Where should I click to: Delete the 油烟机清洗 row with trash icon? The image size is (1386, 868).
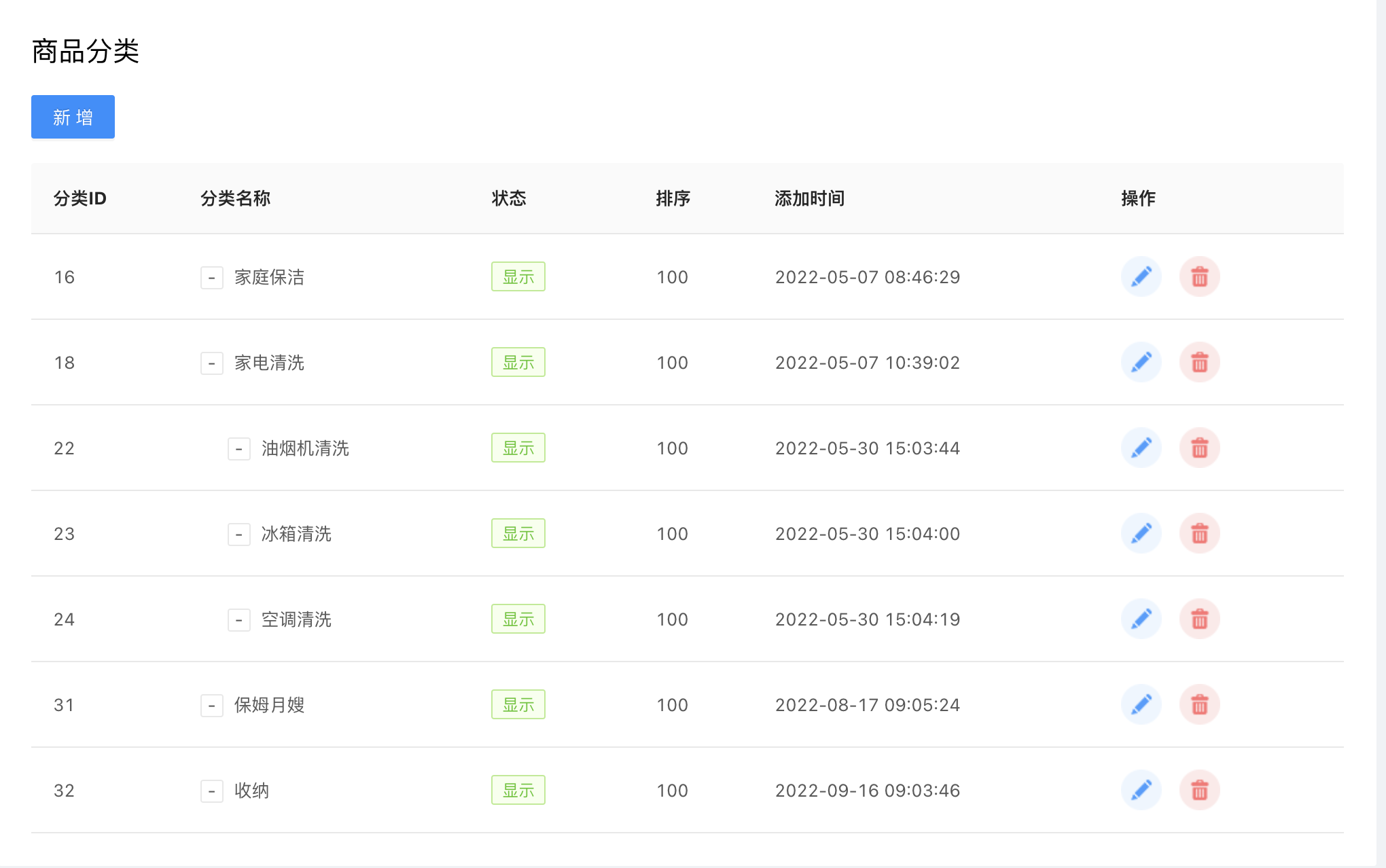click(x=1199, y=448)
